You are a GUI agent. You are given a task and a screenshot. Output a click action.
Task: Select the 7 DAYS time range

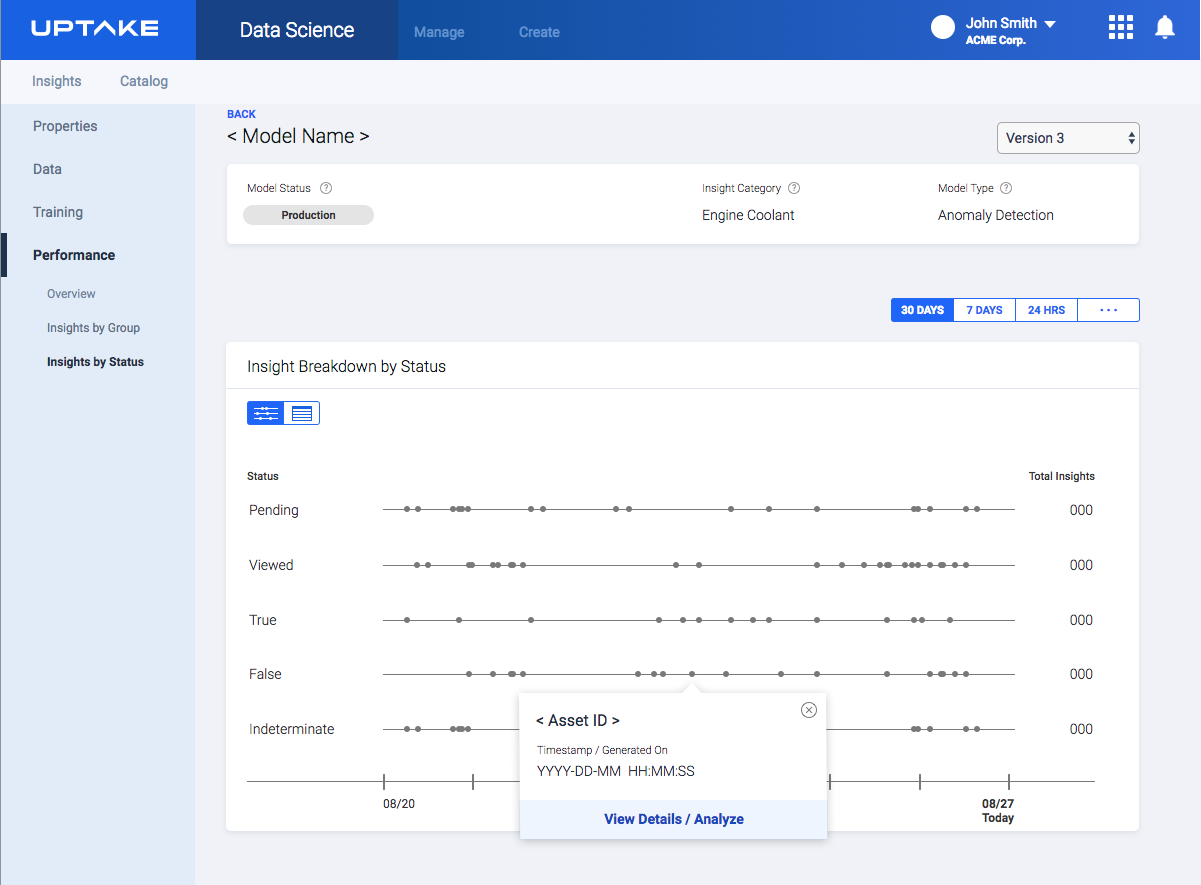985,310
